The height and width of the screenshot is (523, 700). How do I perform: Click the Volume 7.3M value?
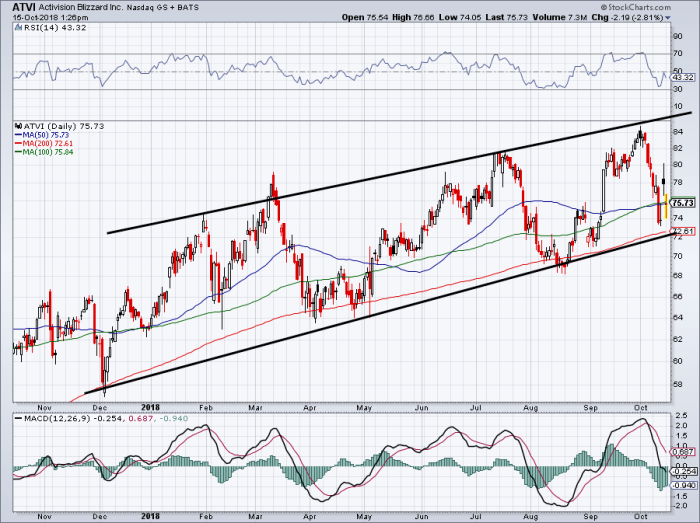point(559,17)
